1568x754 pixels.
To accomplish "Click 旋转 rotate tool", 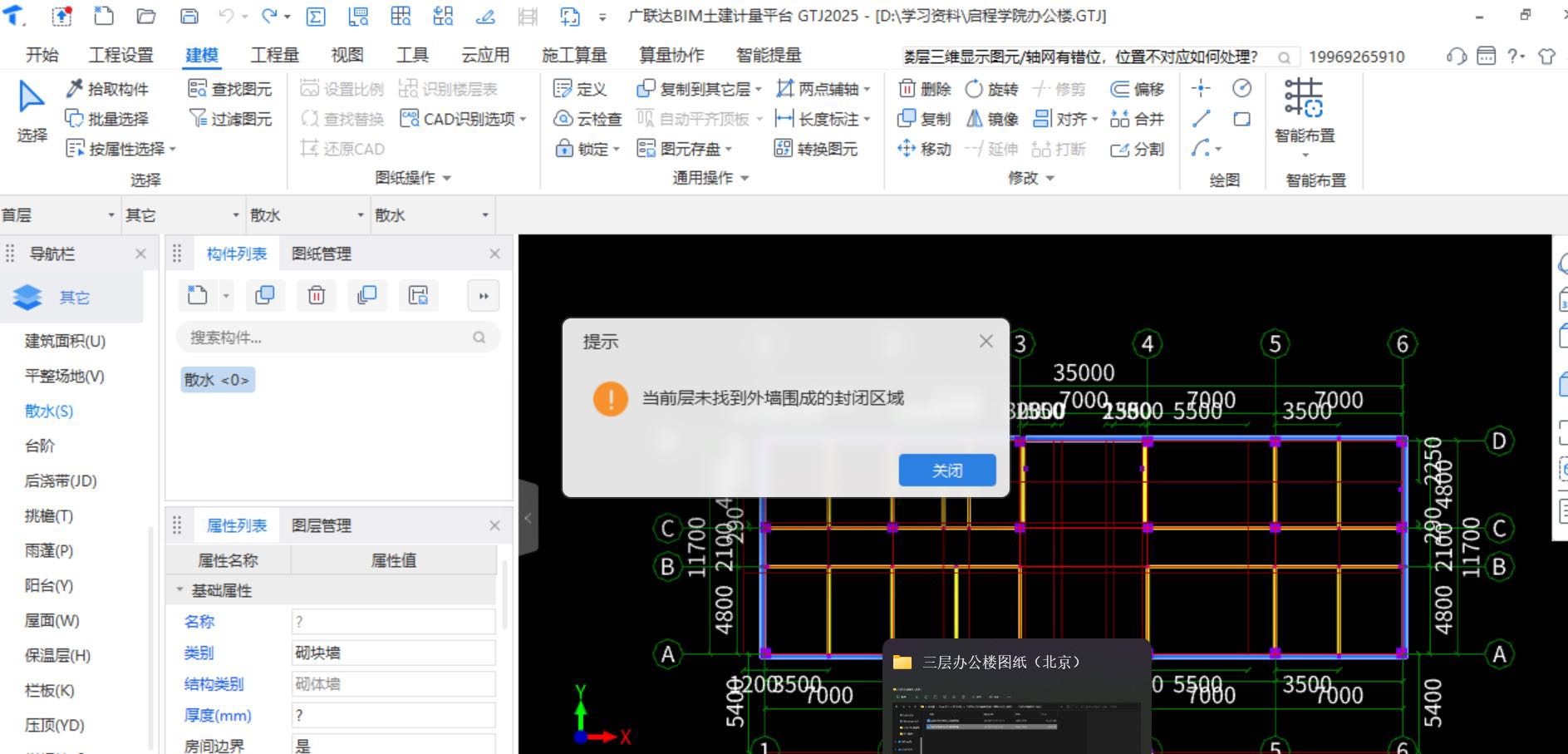I will tap(991, 89).
